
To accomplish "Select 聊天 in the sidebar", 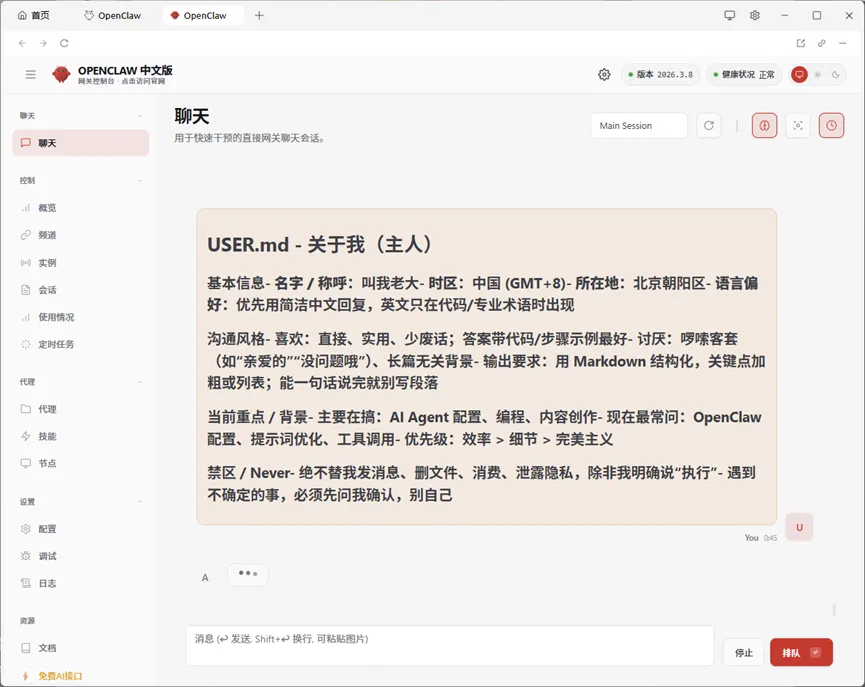I will [x=81, y=143].
